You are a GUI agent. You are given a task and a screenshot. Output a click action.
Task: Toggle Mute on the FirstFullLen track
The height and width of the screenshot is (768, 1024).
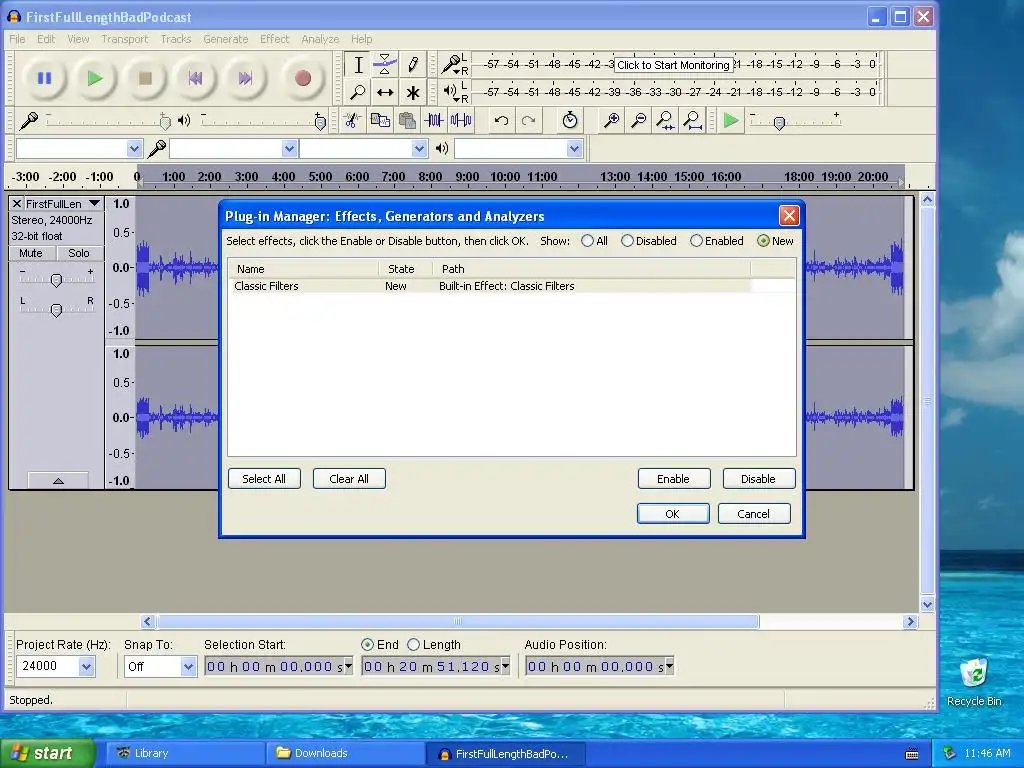pos(31,253)
